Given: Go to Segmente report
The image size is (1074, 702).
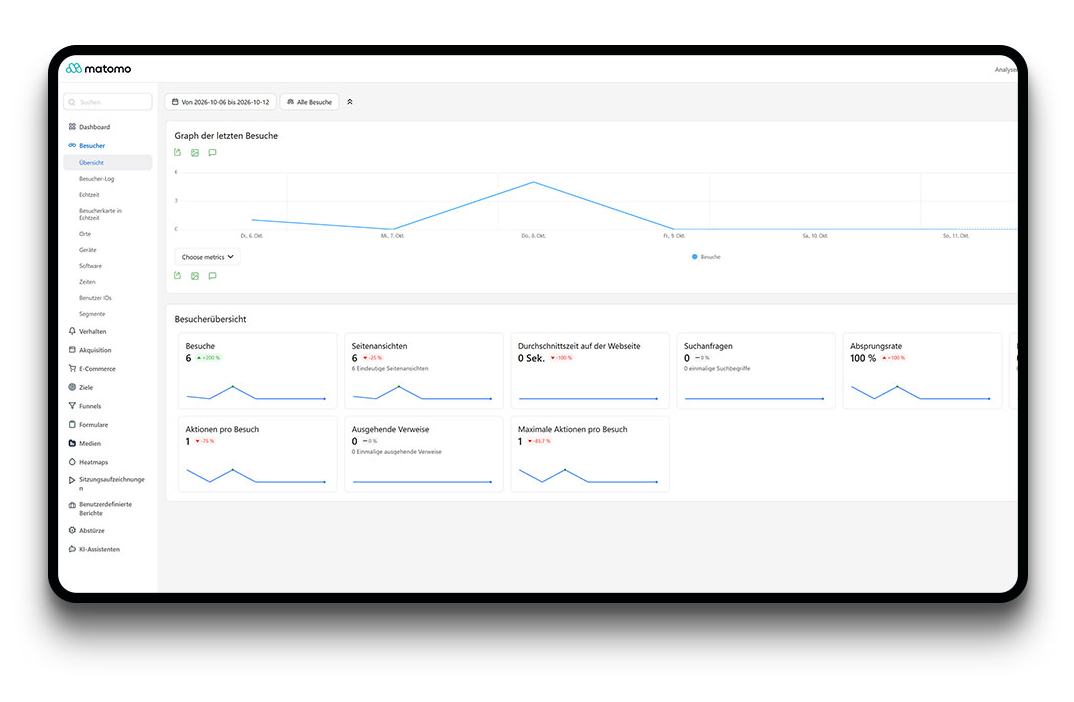Looking at the screenshot, I should (92, 314).
